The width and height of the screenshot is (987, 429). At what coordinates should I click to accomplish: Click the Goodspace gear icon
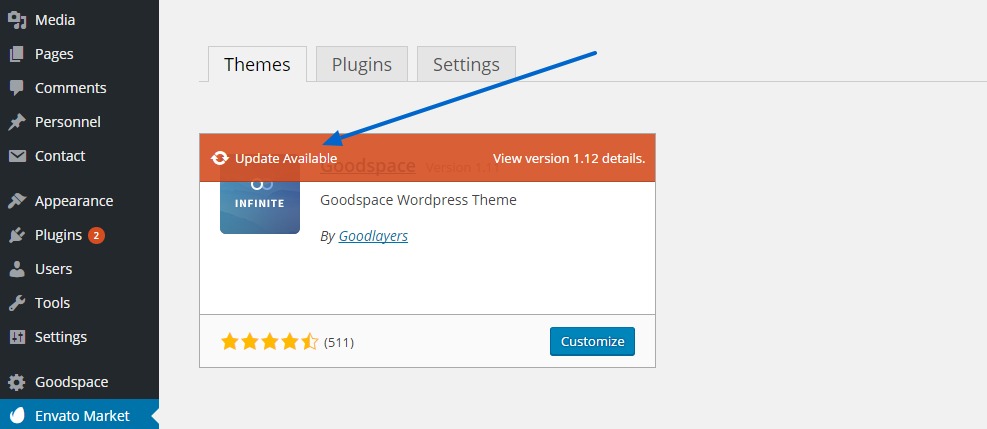[17, 382]
